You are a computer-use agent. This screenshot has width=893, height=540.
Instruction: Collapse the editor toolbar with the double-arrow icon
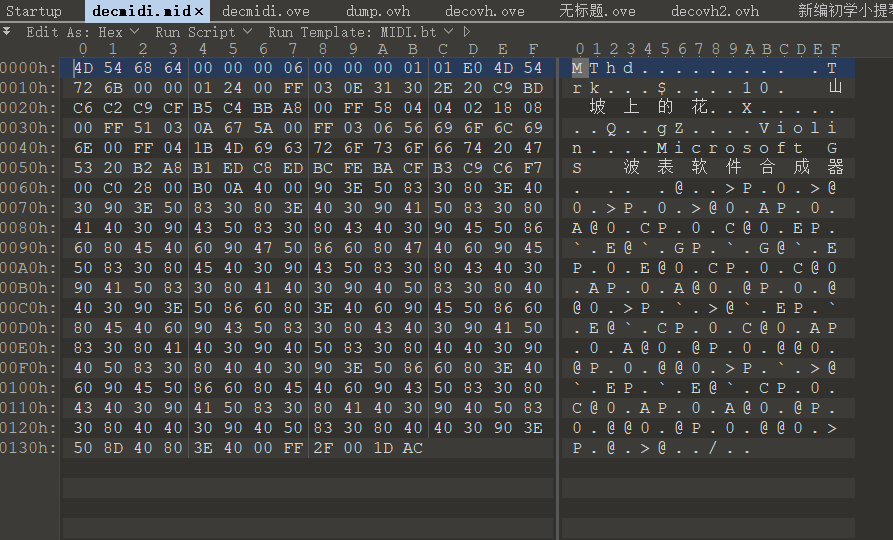point(6,31)
